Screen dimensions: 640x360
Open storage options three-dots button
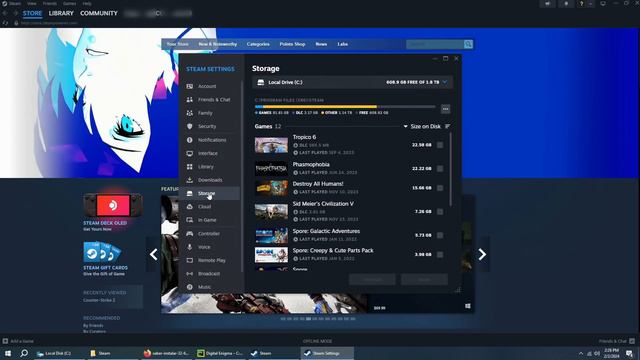tap(445, 109)
